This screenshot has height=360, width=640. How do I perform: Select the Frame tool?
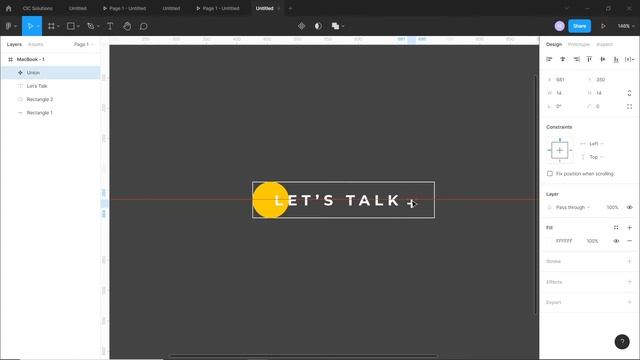coord(51,26)
